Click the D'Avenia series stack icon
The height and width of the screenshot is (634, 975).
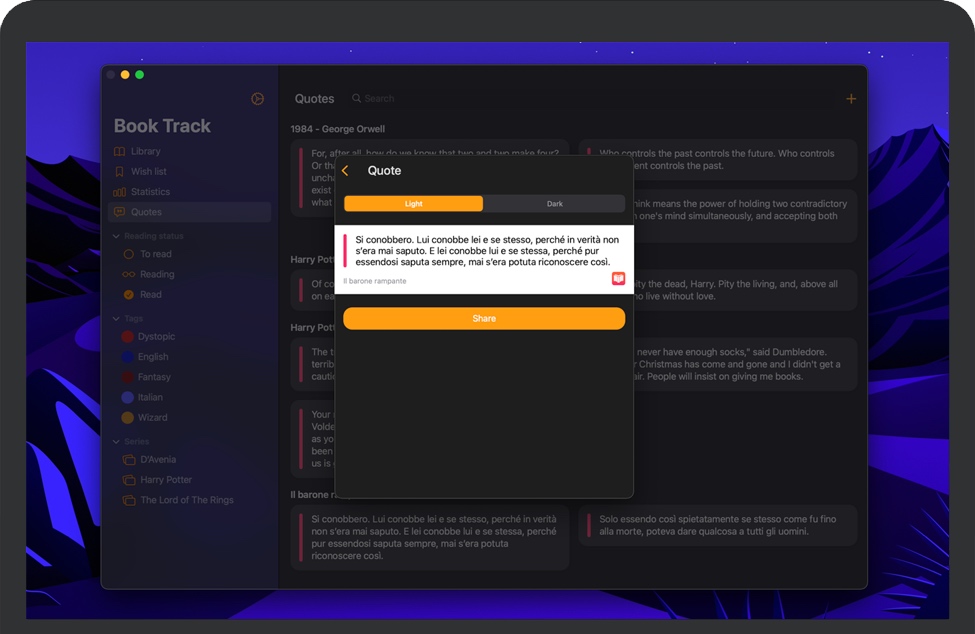point(129,460)
